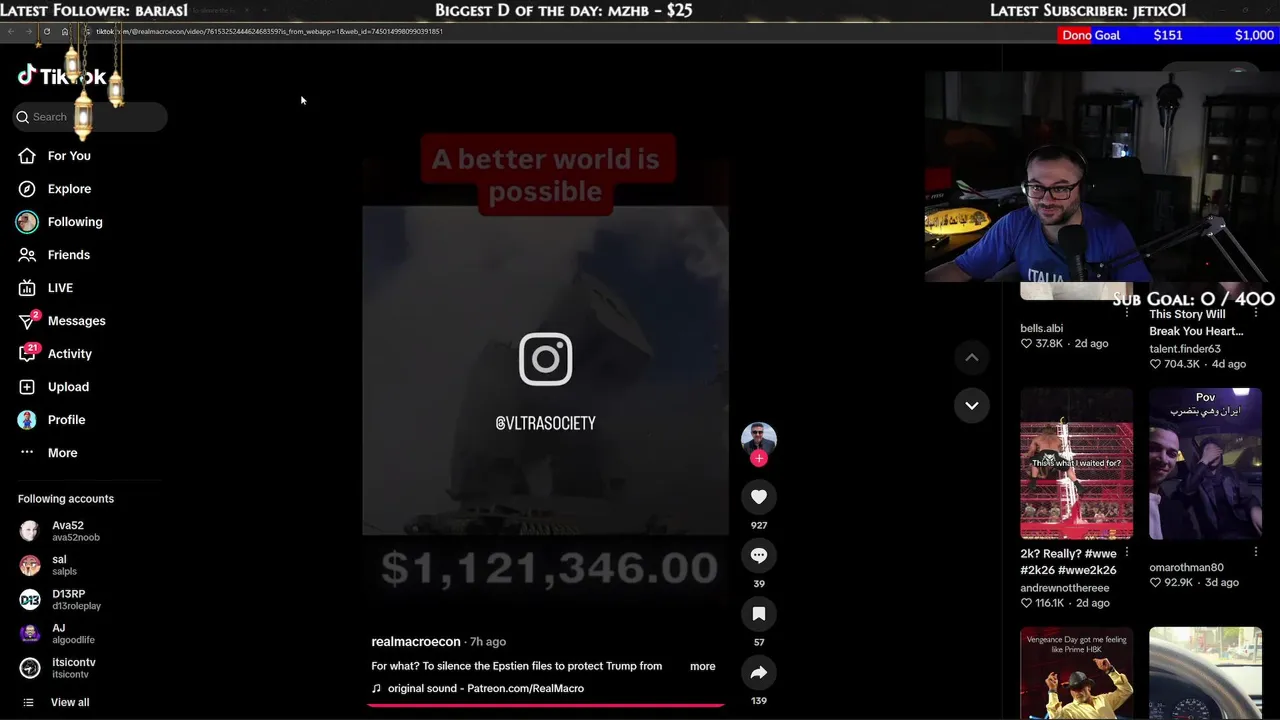Bookmark the video to favorites
Screen dimensions: 1280x720
tap(759, 614)
